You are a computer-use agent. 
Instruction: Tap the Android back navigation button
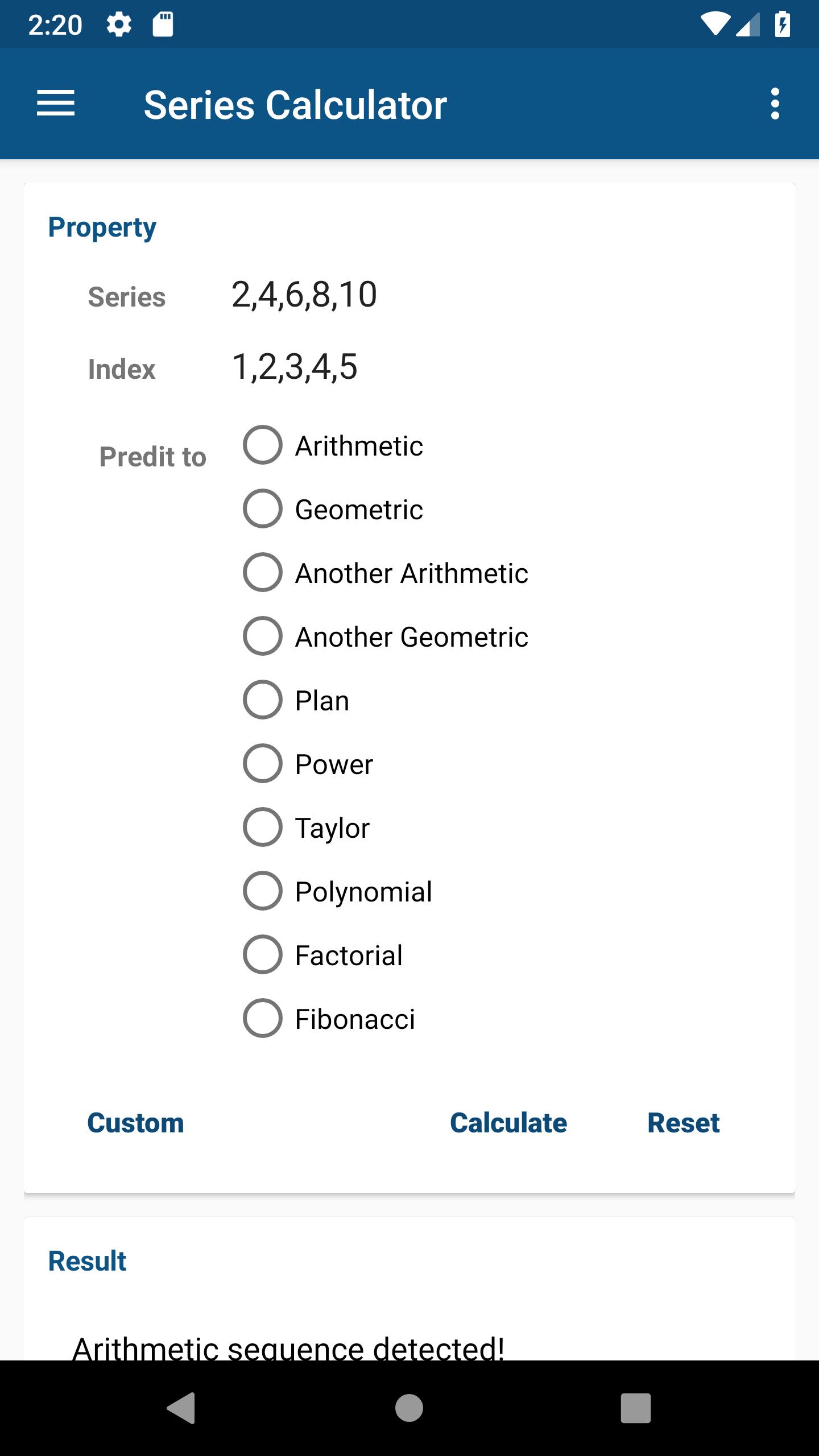pyautogui.click(x=181, y=1408)
